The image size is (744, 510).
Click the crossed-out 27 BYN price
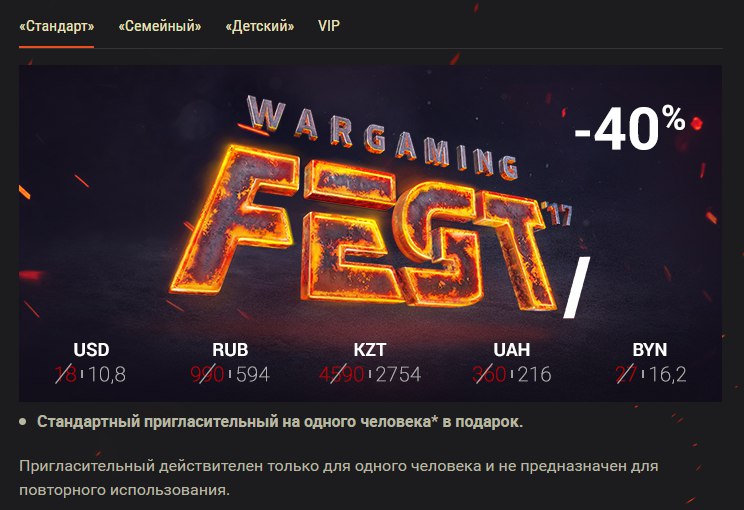tap(626, 375)
